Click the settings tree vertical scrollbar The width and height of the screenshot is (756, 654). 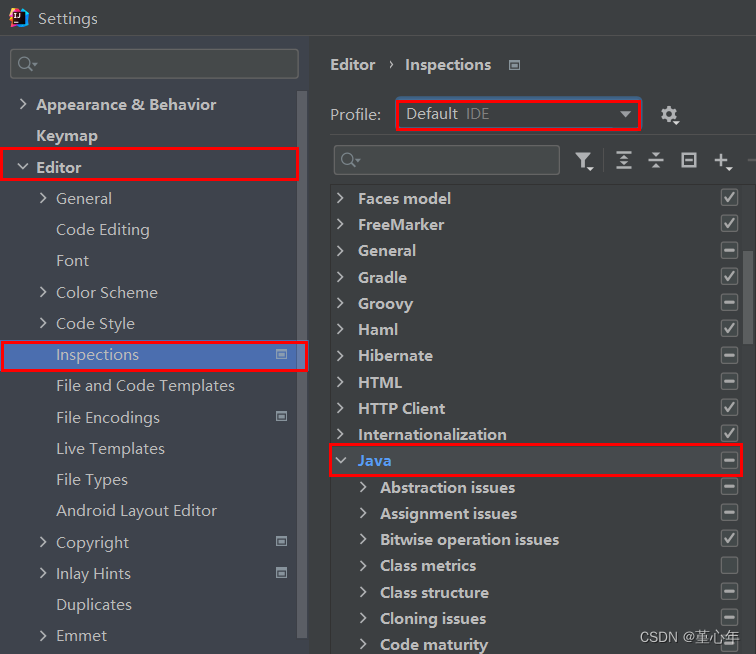302,364
